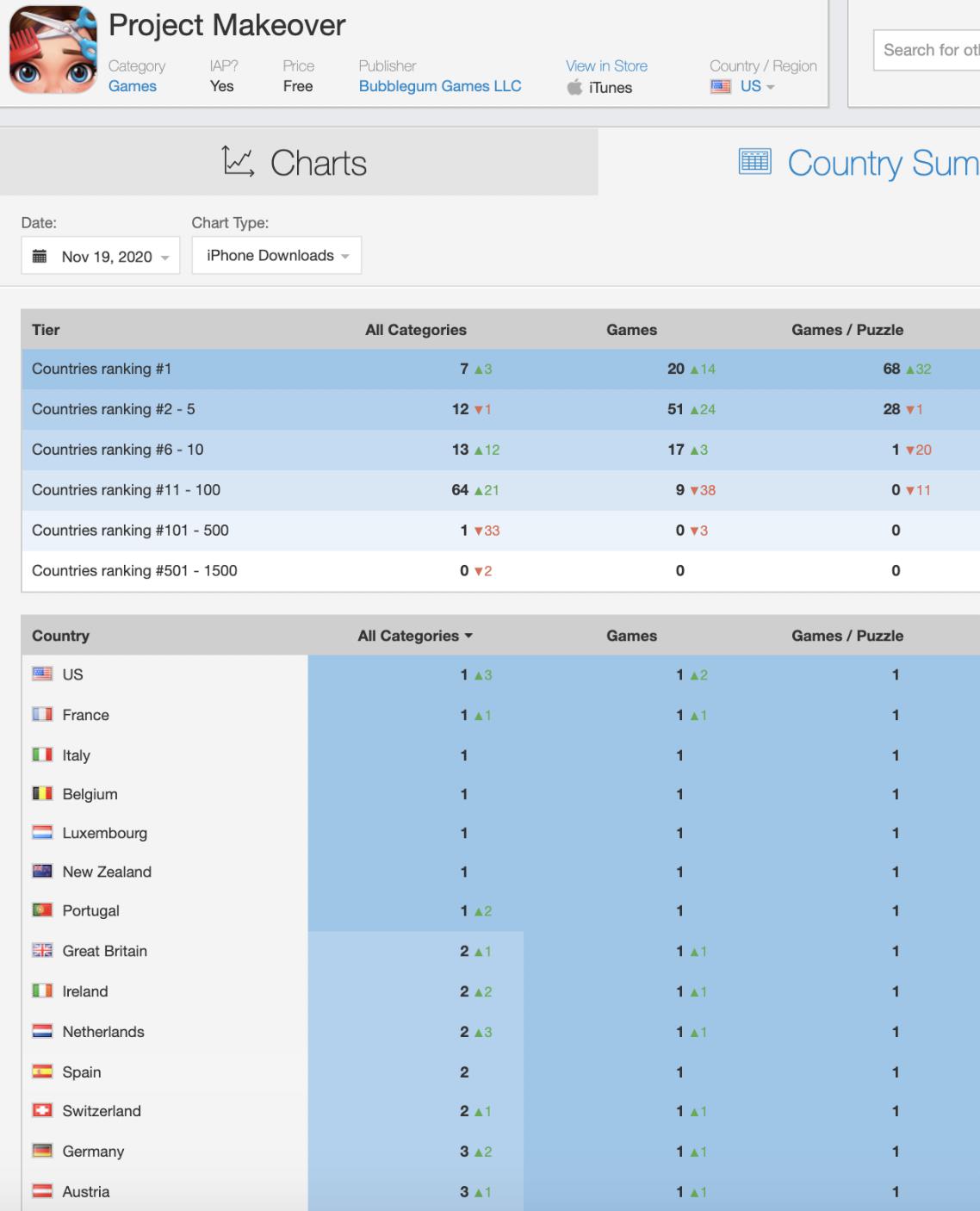Viewport: 980px width, 1211px height.
Task: Select the France country name
Action: point(86,715)
